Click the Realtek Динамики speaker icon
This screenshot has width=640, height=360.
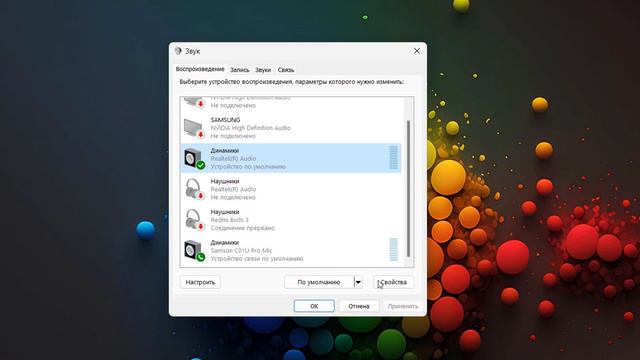pos(194,158)
